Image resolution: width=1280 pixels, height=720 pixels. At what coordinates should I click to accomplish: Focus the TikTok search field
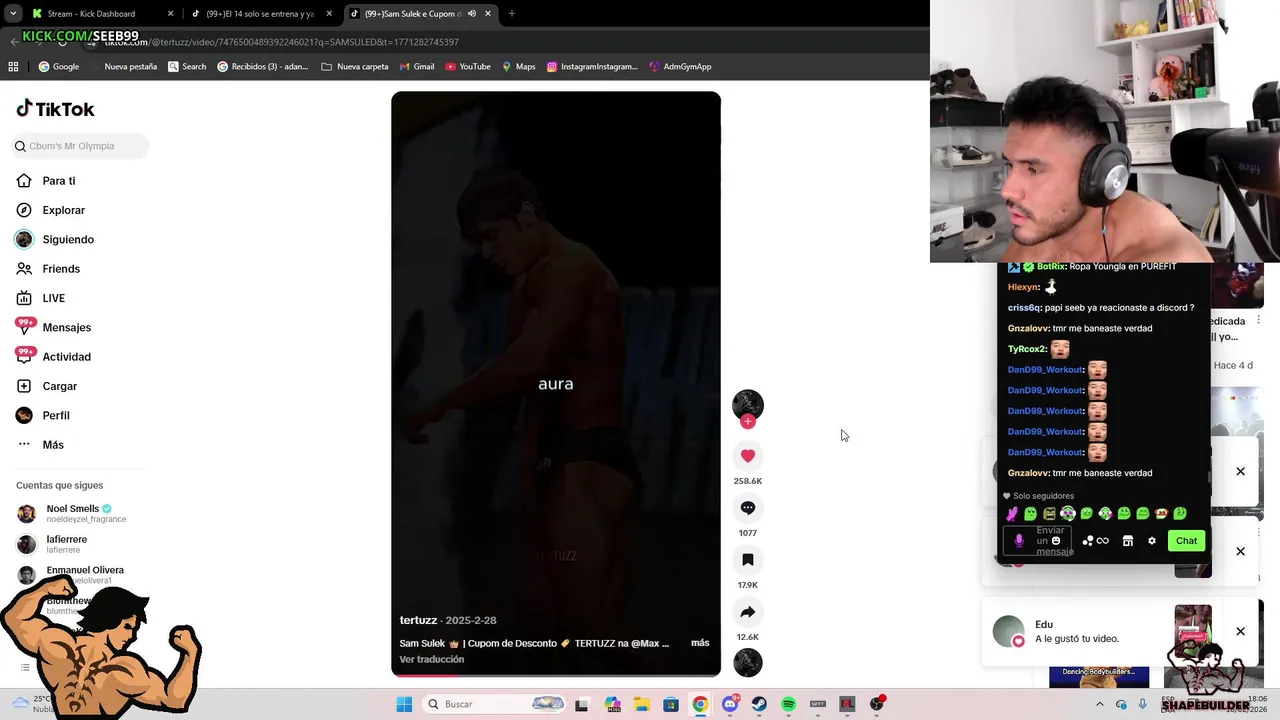80,146
